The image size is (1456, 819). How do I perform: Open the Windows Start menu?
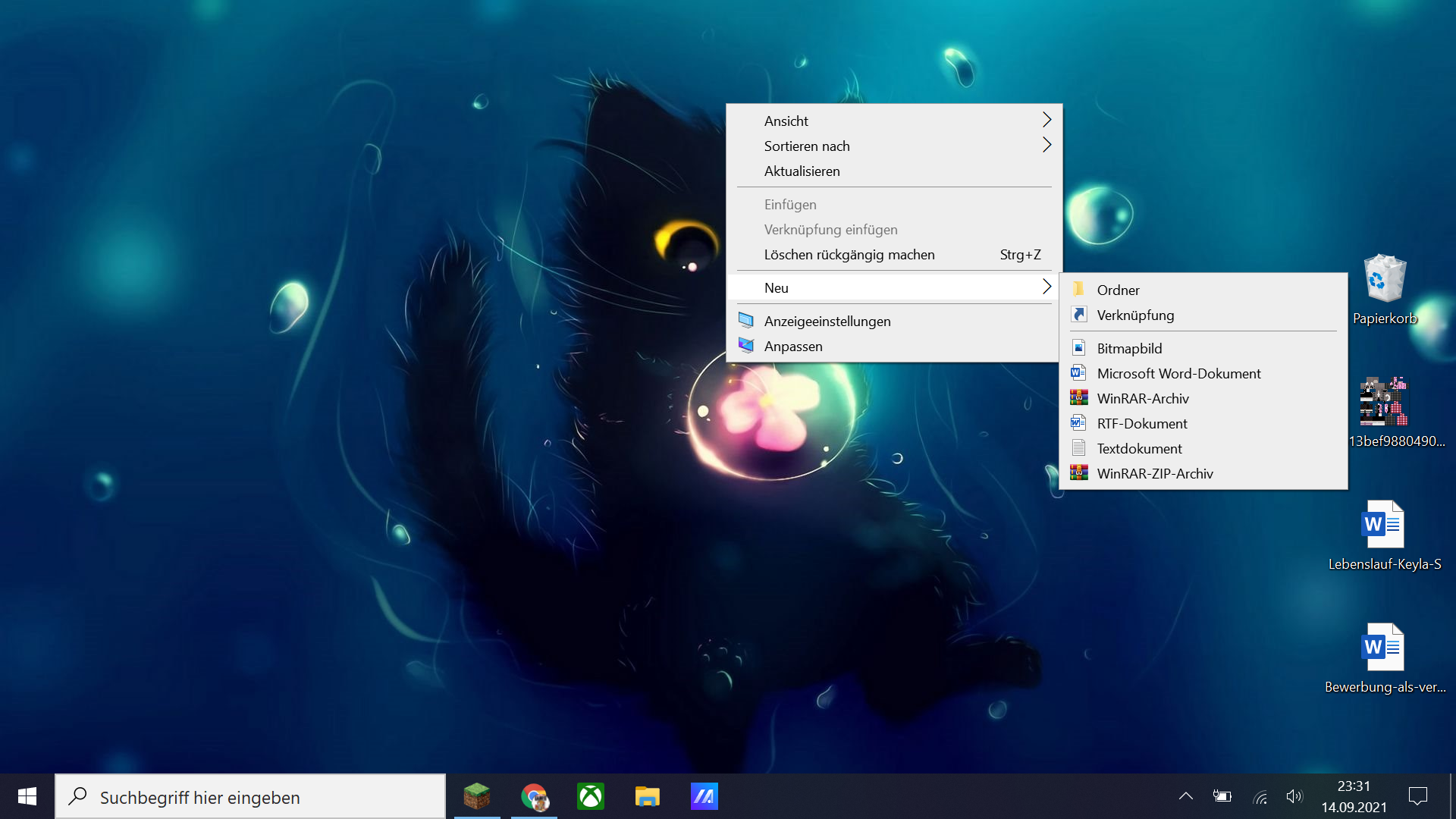(27, 796)
